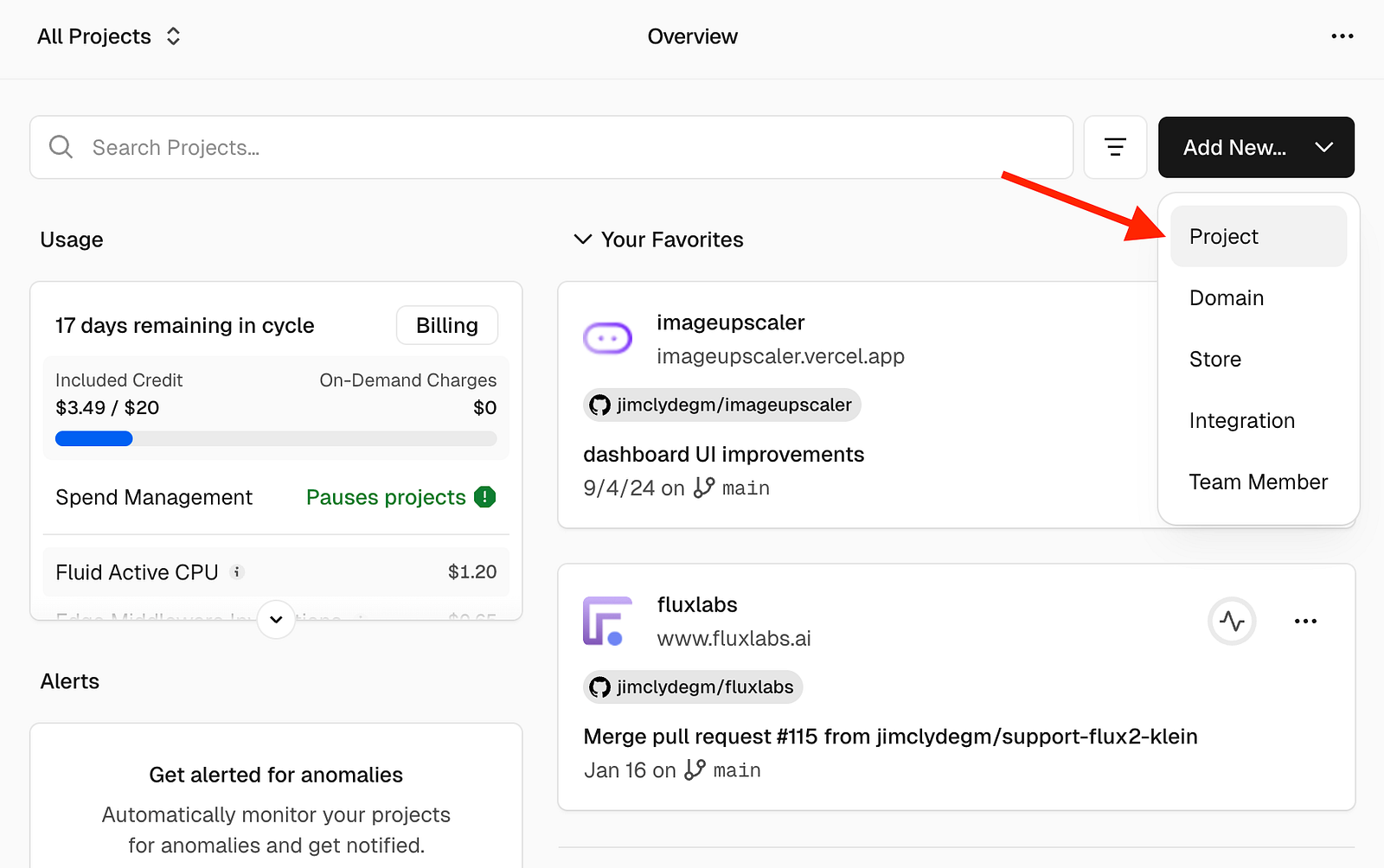The width and height of the screenshot is (1384, 868).
Task: Open the All Projects switcher
Action: 109,36
